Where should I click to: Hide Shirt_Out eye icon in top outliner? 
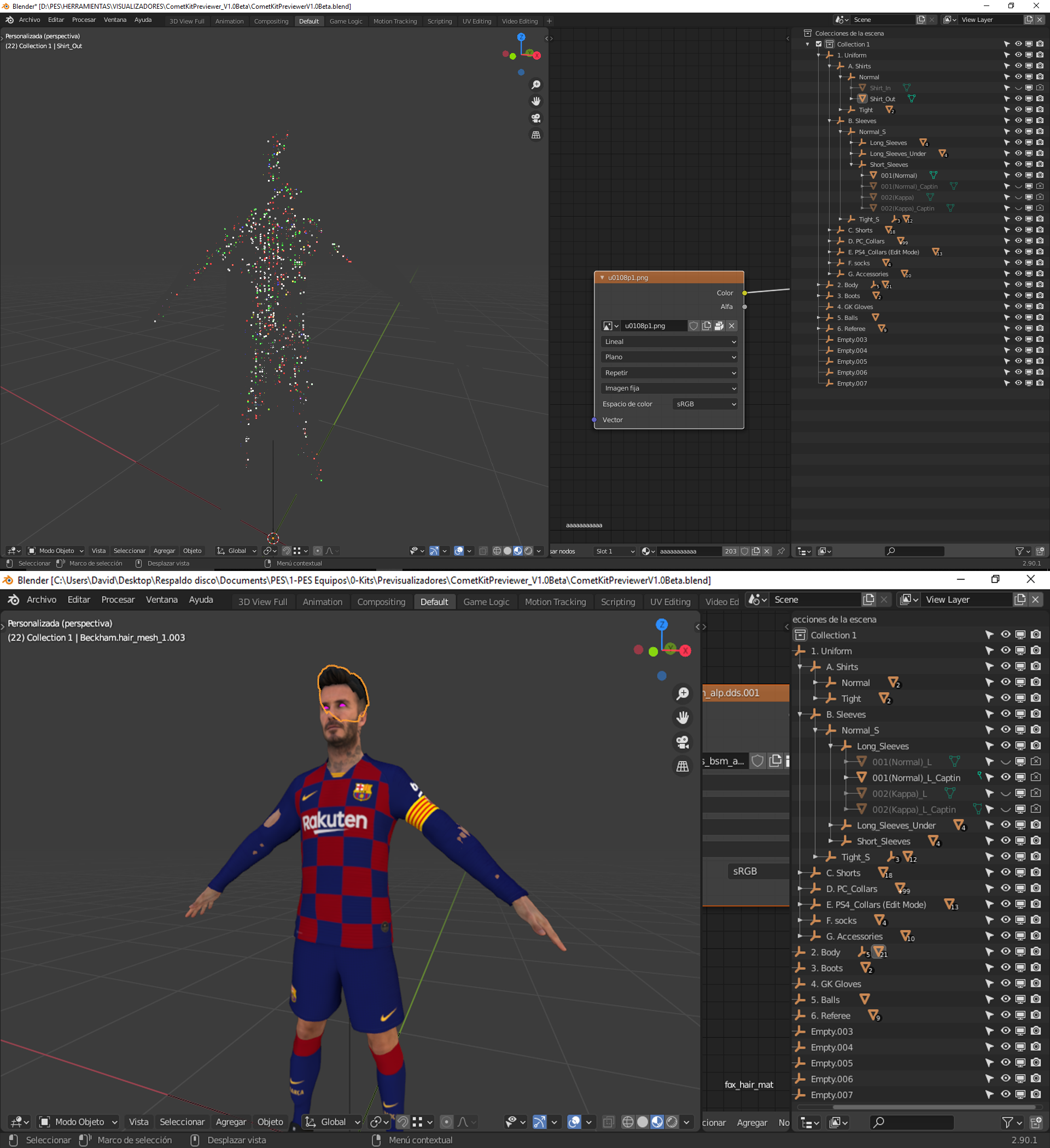click(x=1018, y=98)
